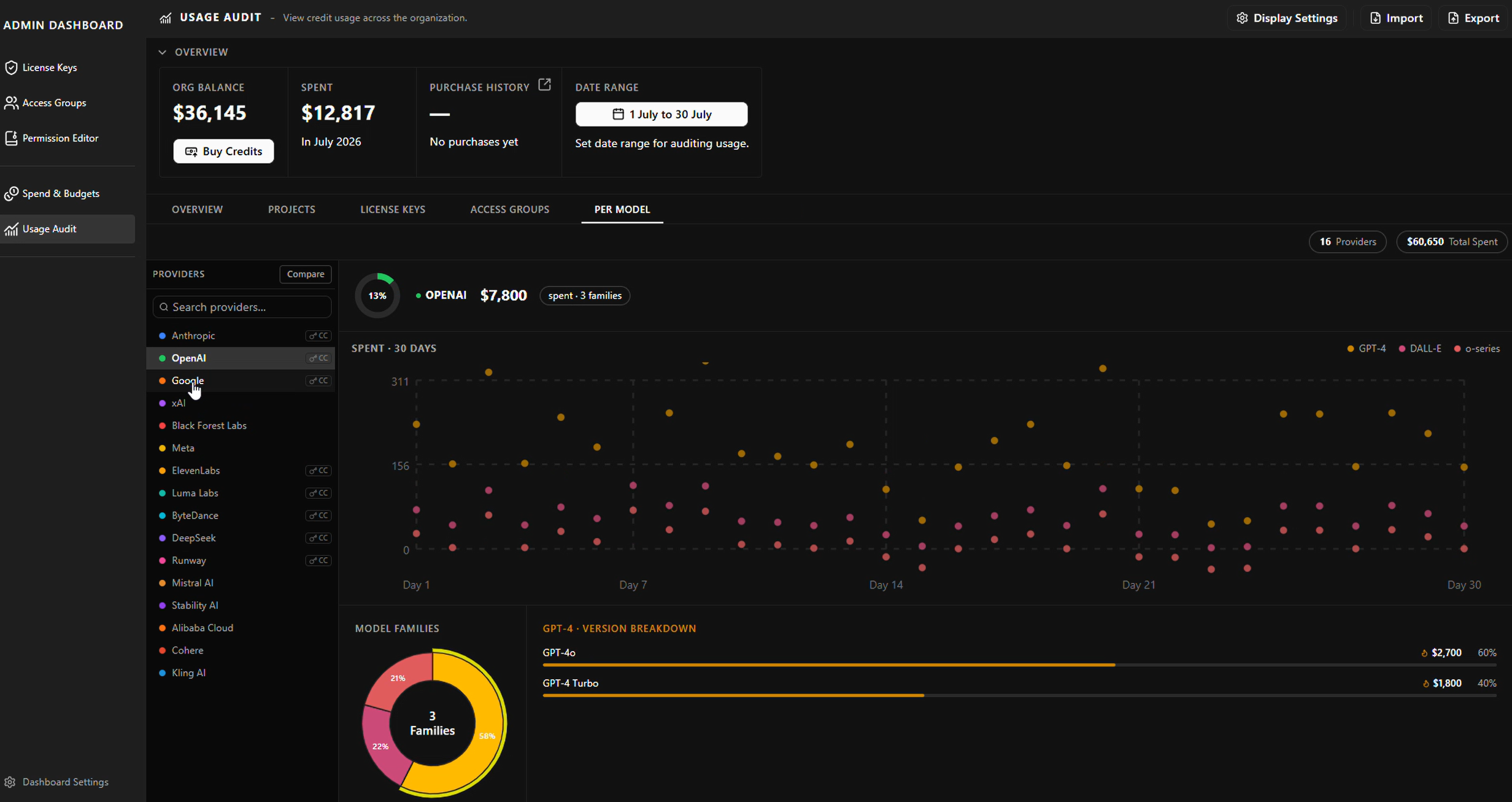This screenshot has height=802, width=1512.
Task: Switch to the Projects tab
Action: click(291, 209)
